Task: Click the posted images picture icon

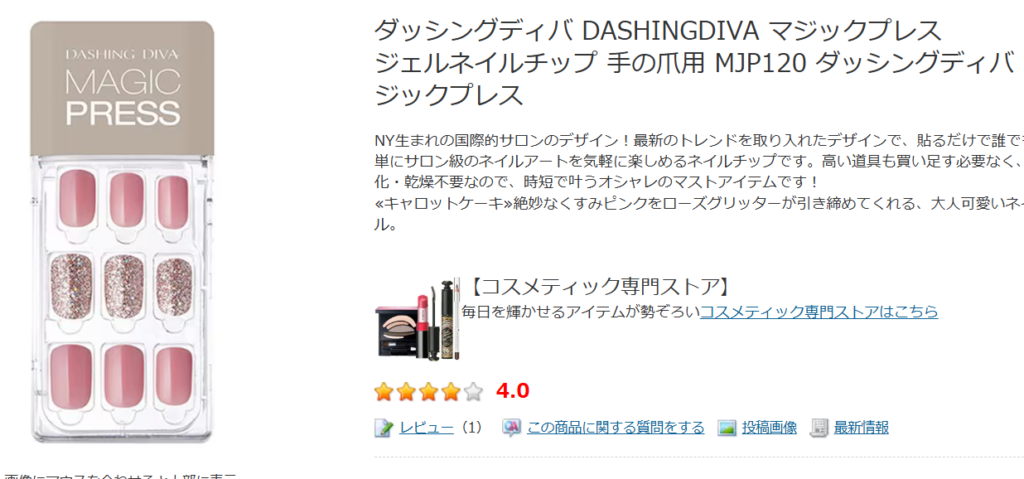Action: [x=727, y=428]
